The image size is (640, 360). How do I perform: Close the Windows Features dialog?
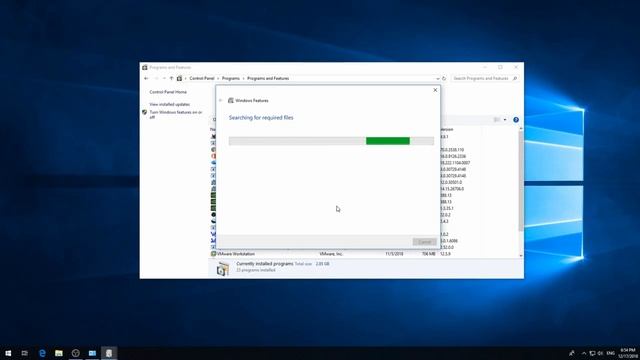click(435, 90)
